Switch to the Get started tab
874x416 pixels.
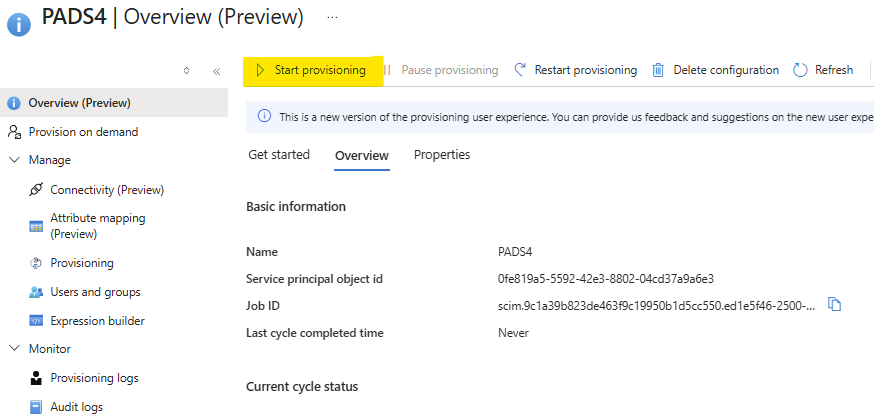tap(279, 154)
